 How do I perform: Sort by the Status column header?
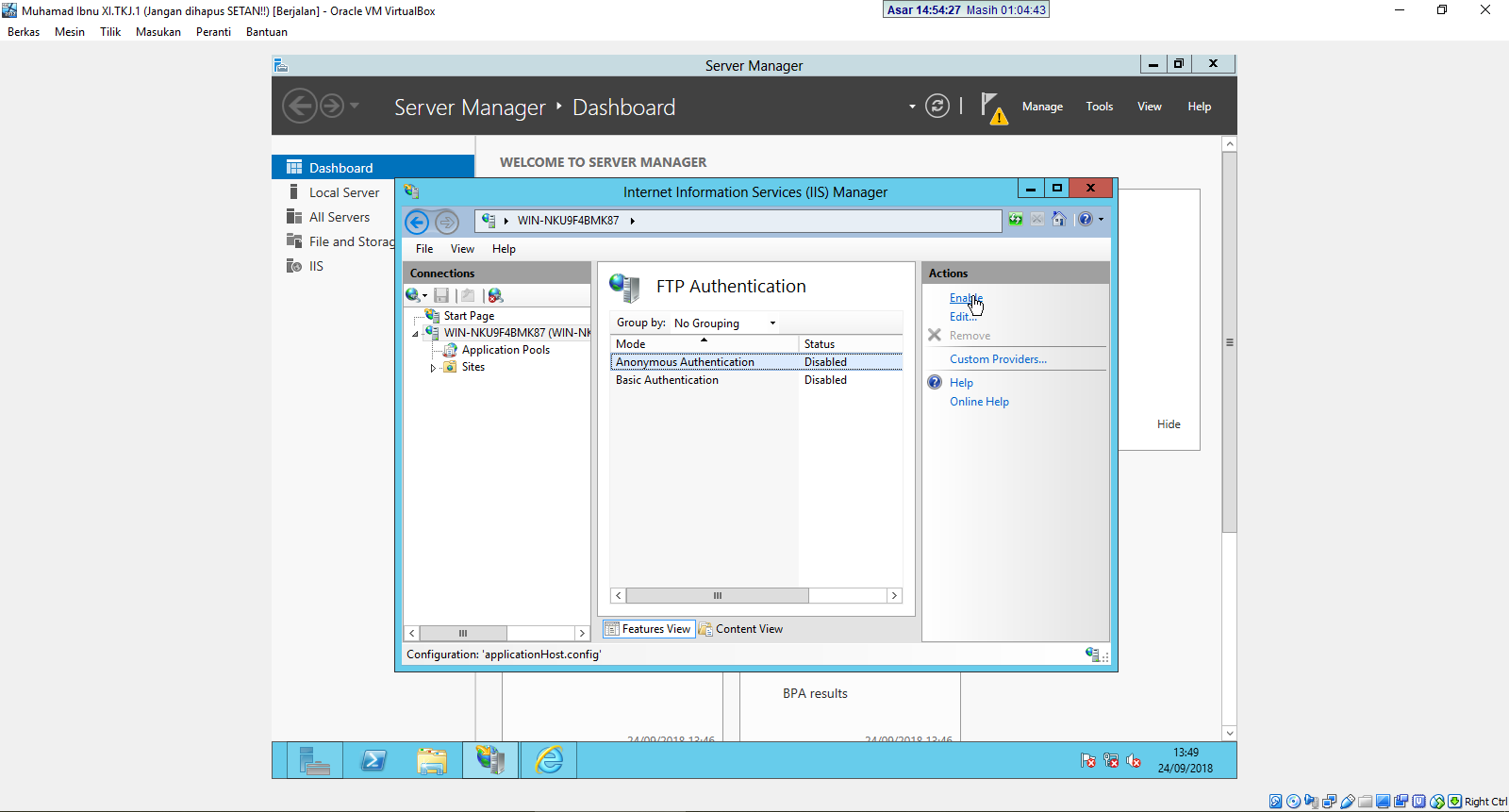pos(851,344)
